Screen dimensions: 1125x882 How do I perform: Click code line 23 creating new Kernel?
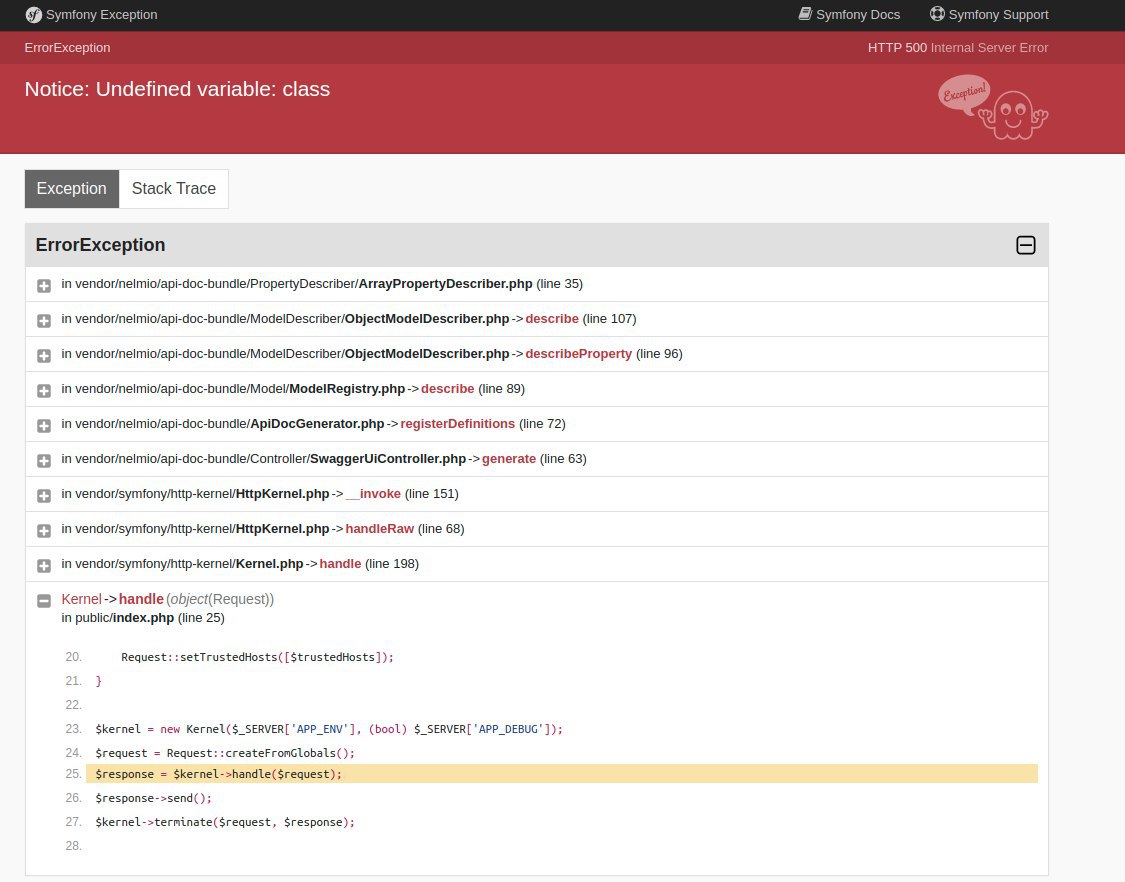(x=329, y=729)
